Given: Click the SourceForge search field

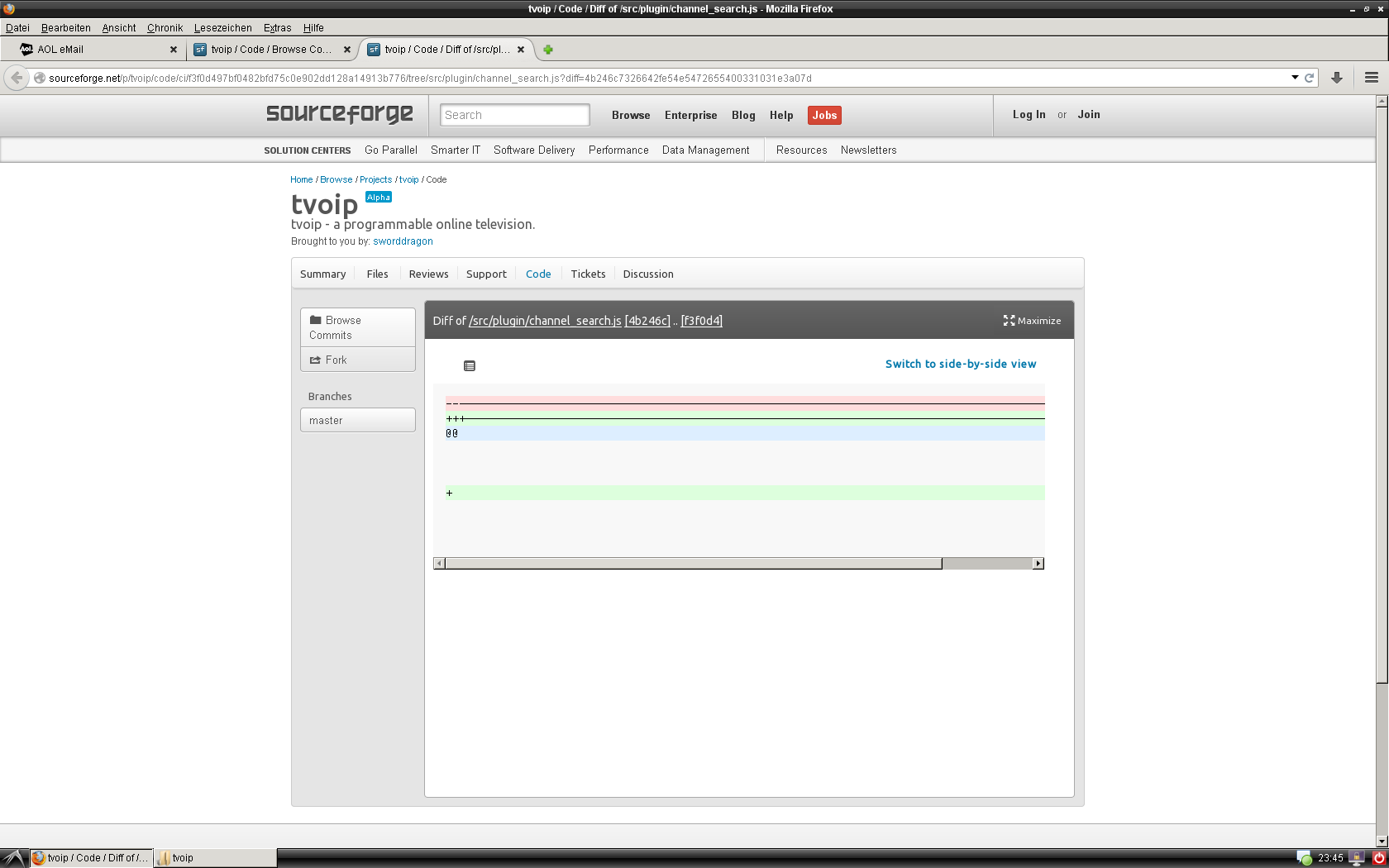Looking at the screenshot, I should [514, 116].
